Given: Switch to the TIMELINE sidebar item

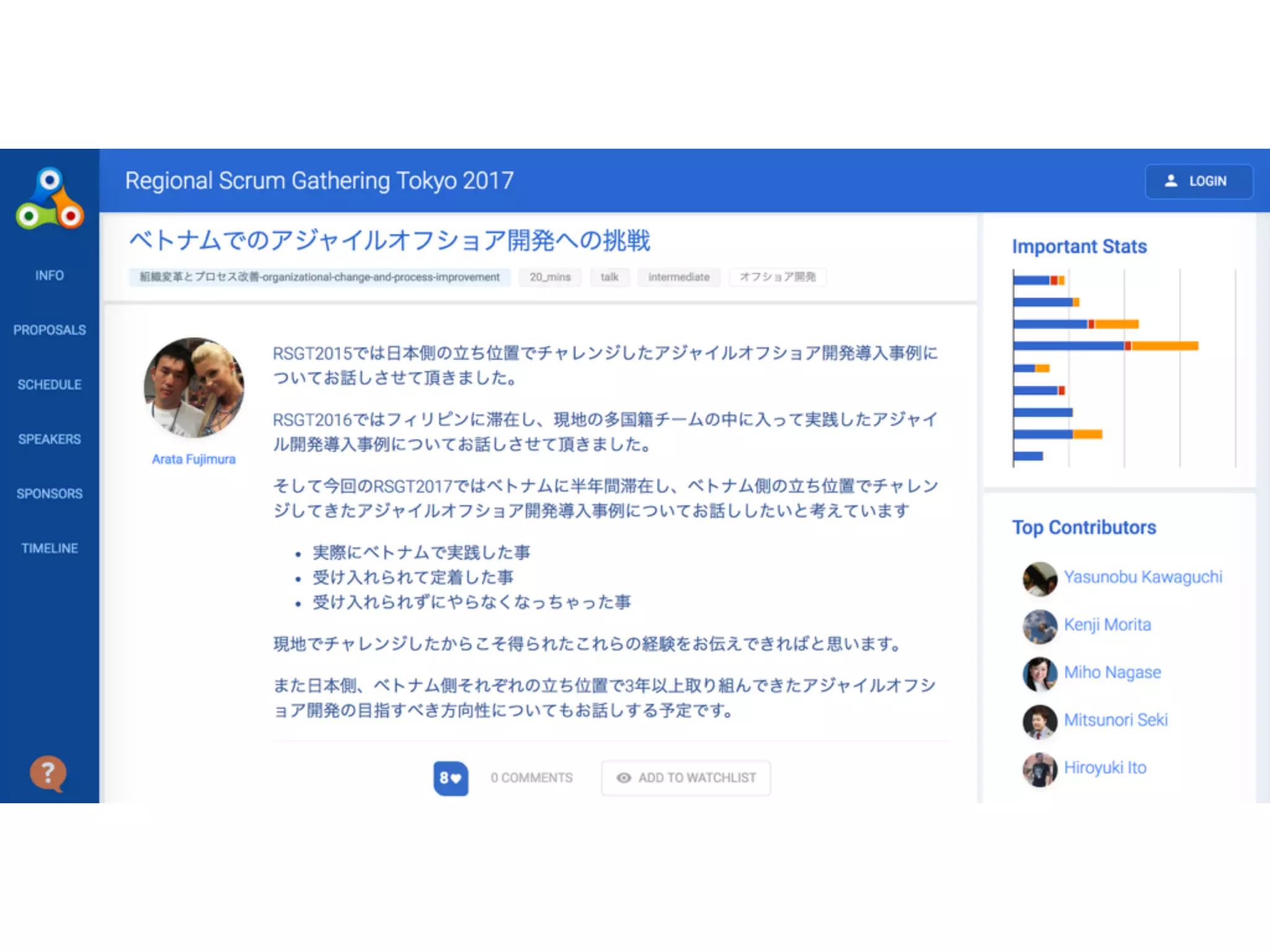Looking at the screenshot, I should point(50,548).
